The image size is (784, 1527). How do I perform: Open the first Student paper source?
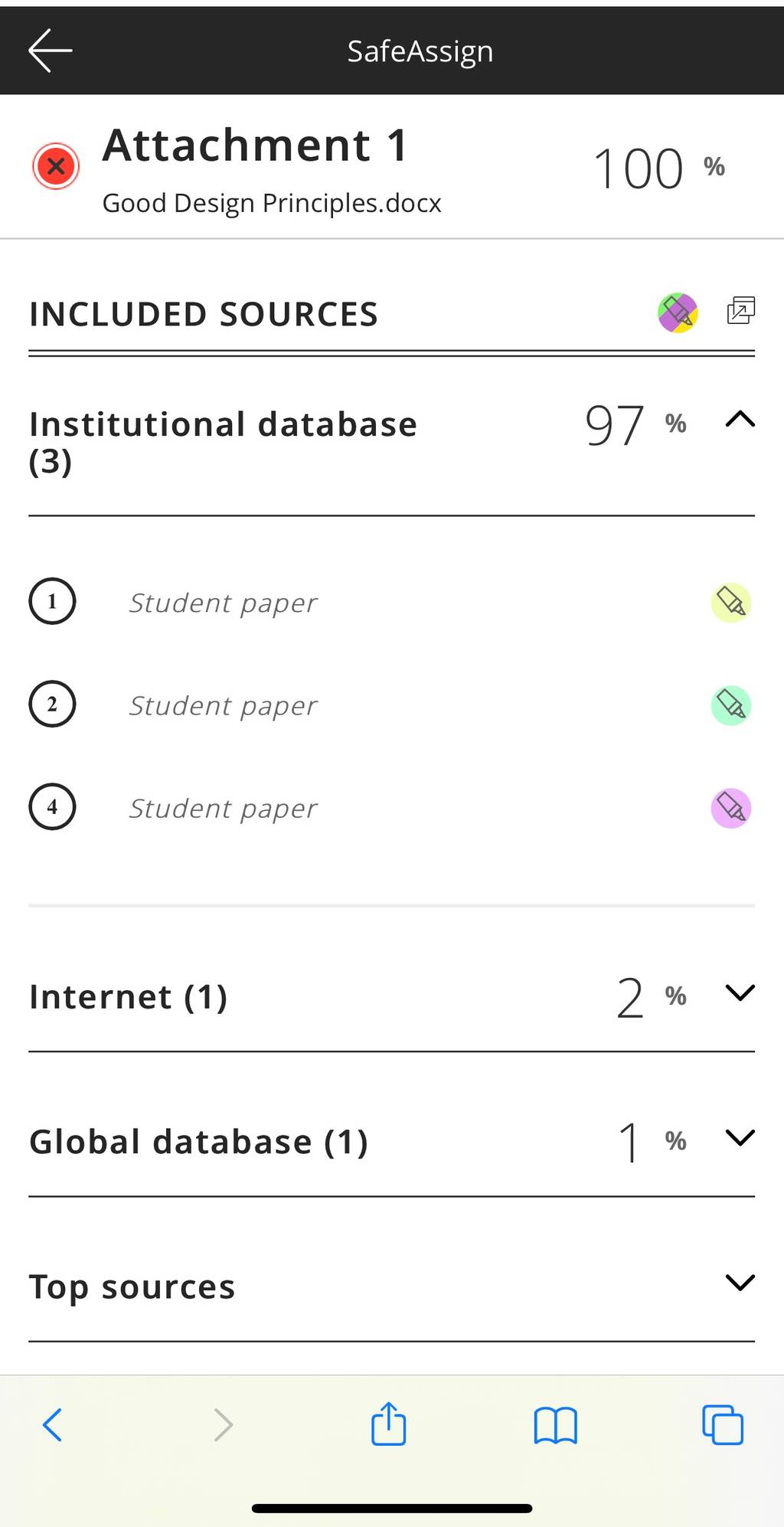point(223,603)
